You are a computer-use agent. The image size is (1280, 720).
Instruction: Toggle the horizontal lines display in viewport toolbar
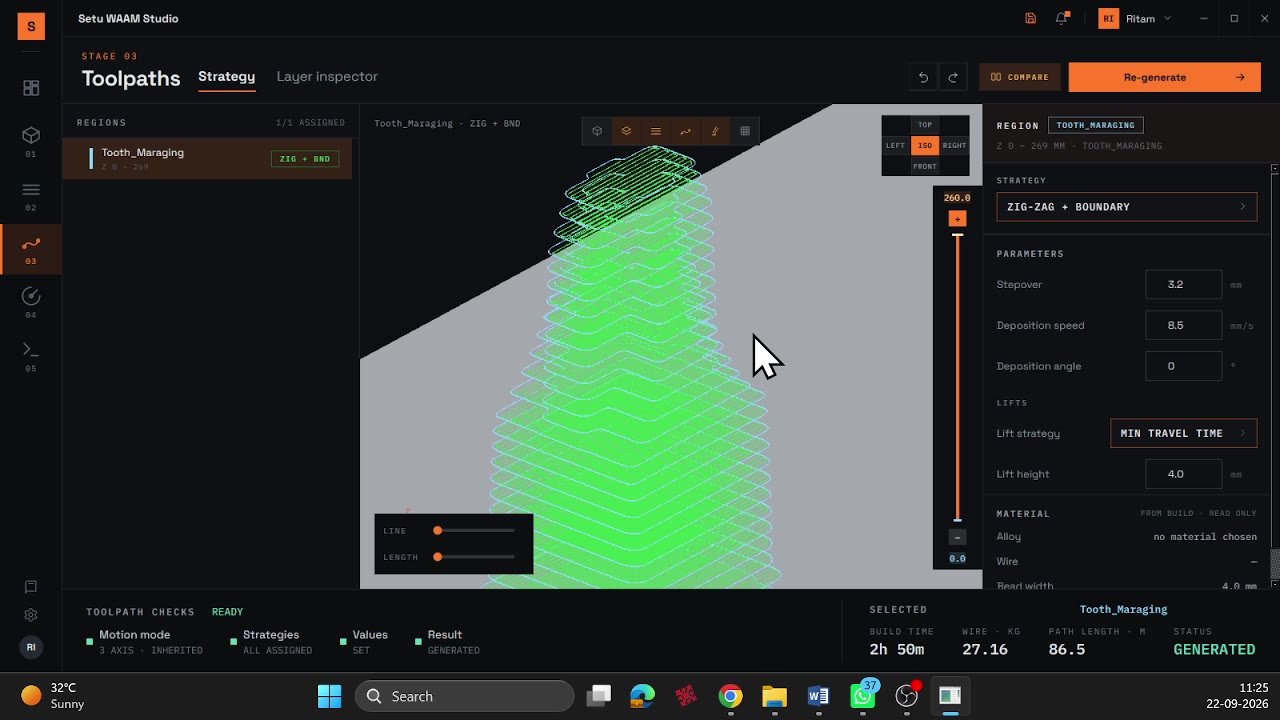pos(656,131)
